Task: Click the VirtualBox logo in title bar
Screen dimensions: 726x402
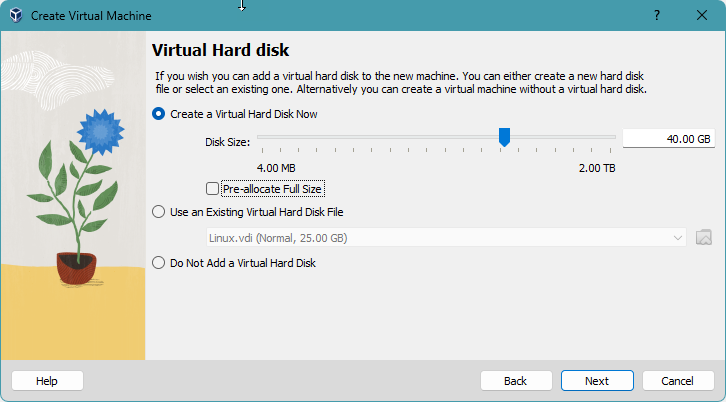Action: coord(16,16)
